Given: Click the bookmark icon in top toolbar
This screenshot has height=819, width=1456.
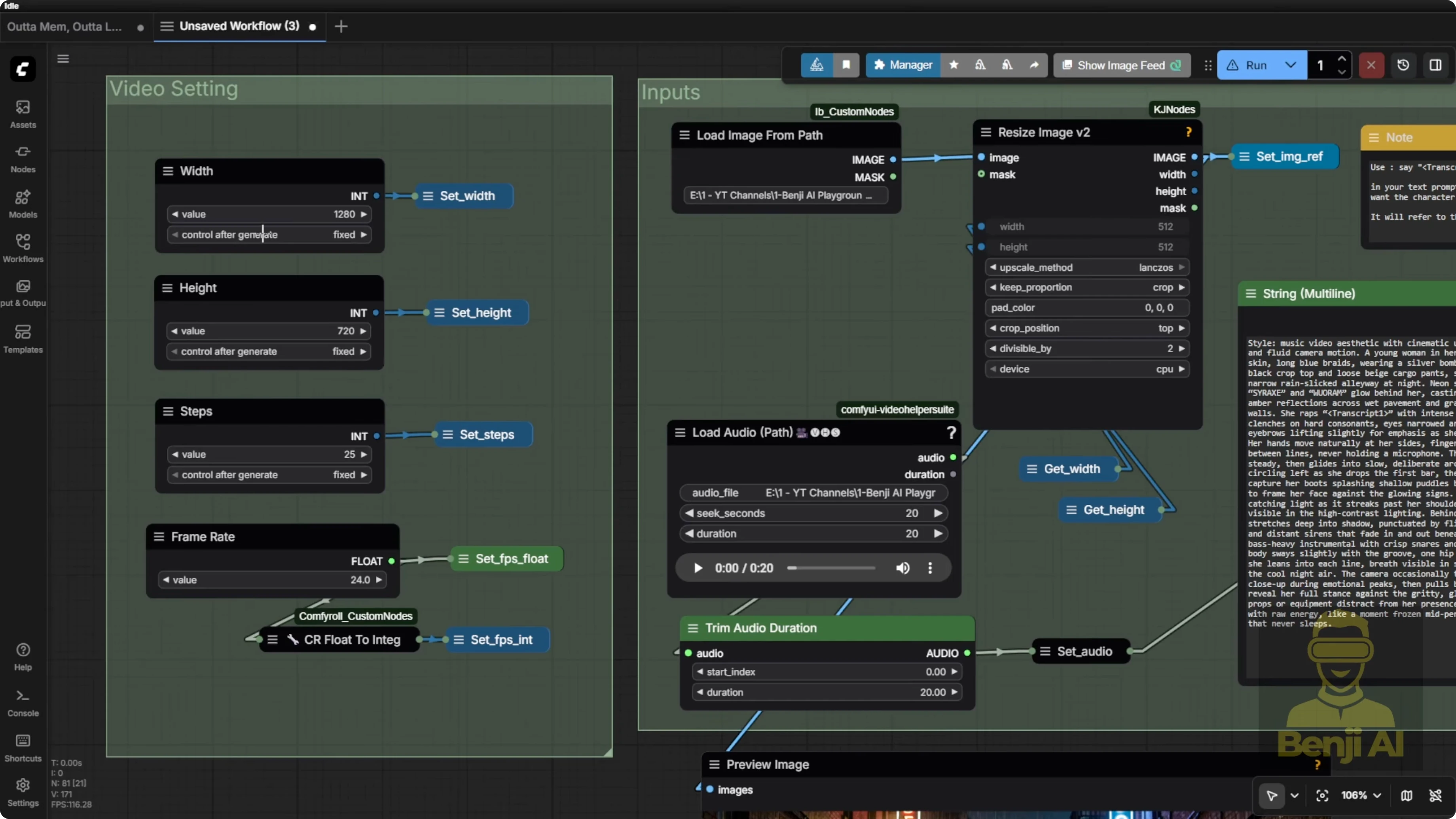Looking at the screenshot, I should pyautogui.click(x=846, y=65).
